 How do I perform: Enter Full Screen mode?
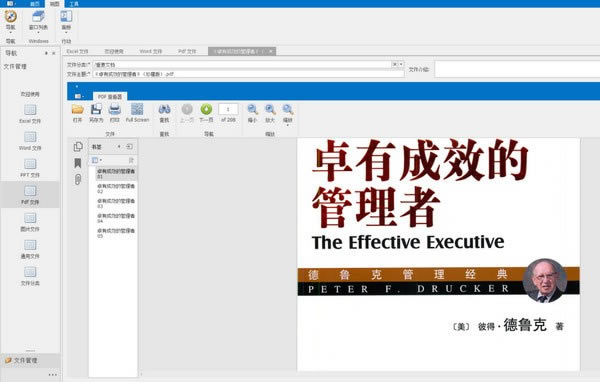coord(137,113)
